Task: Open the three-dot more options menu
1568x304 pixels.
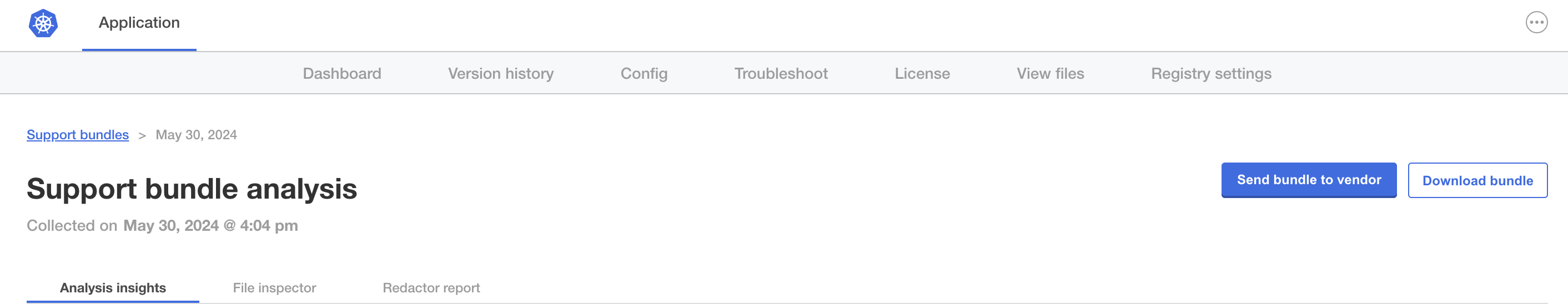Action: tap(1536, 23)
